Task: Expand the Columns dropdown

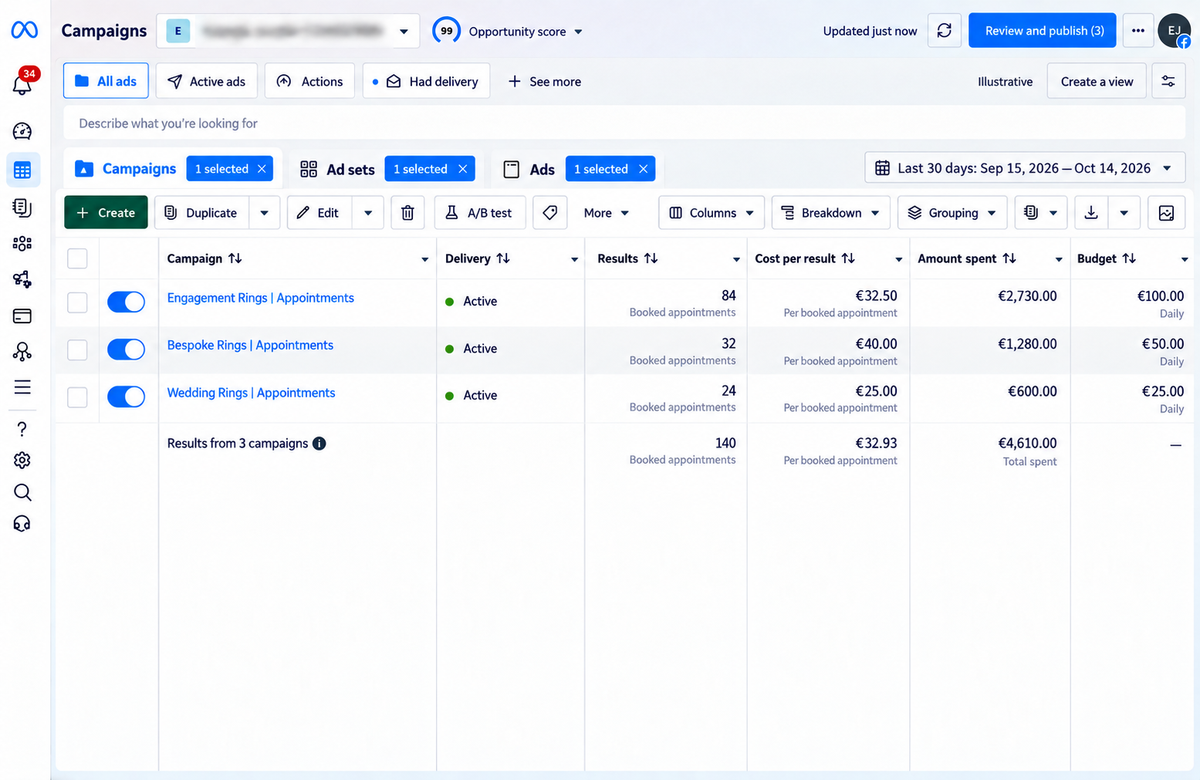Action: click(x=712, y=213)
